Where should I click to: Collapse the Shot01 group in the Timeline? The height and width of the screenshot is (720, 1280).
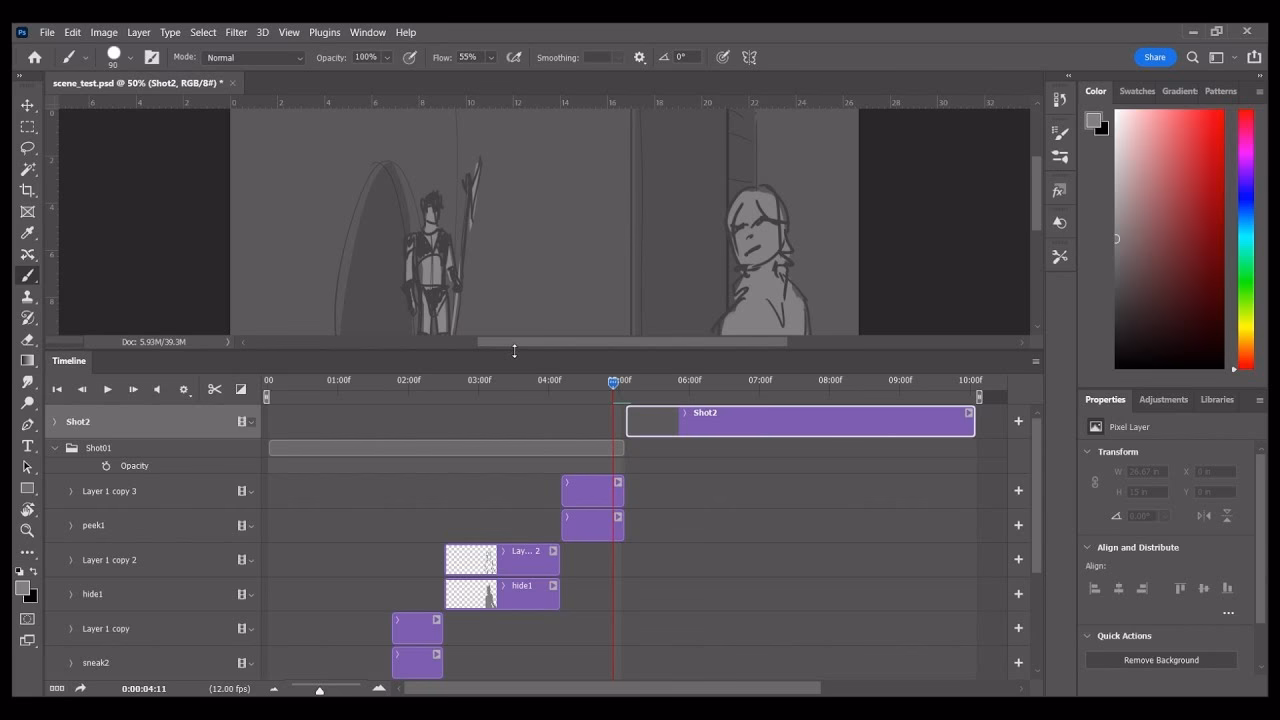[x=55, y=447]
